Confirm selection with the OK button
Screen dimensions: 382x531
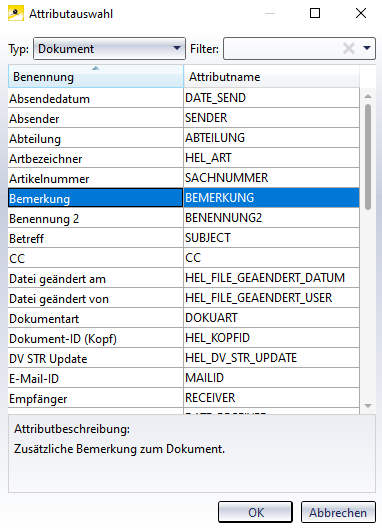pyautogui.click(x=255, y=512)
